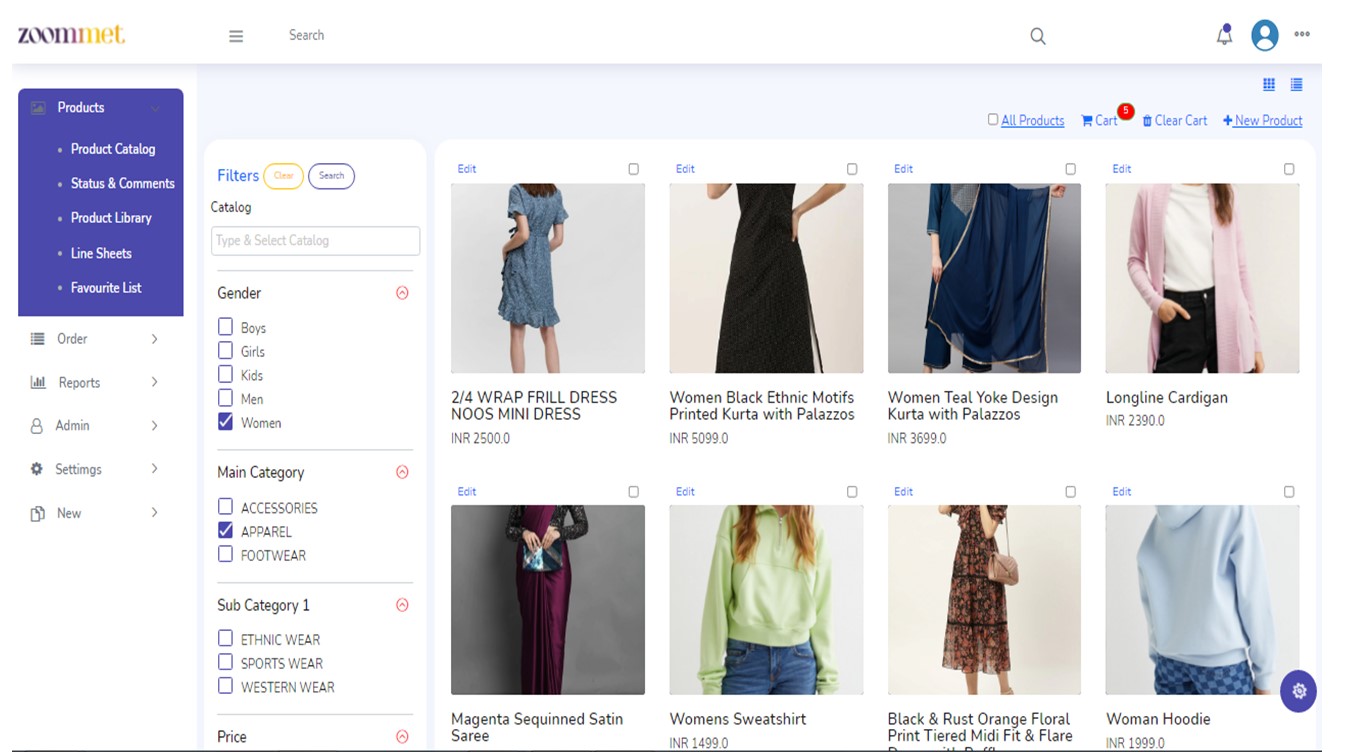This screenshot has height=752, width=1357.
Task: Check the Men checkbox under Gender
Action: tap(225, 398)
